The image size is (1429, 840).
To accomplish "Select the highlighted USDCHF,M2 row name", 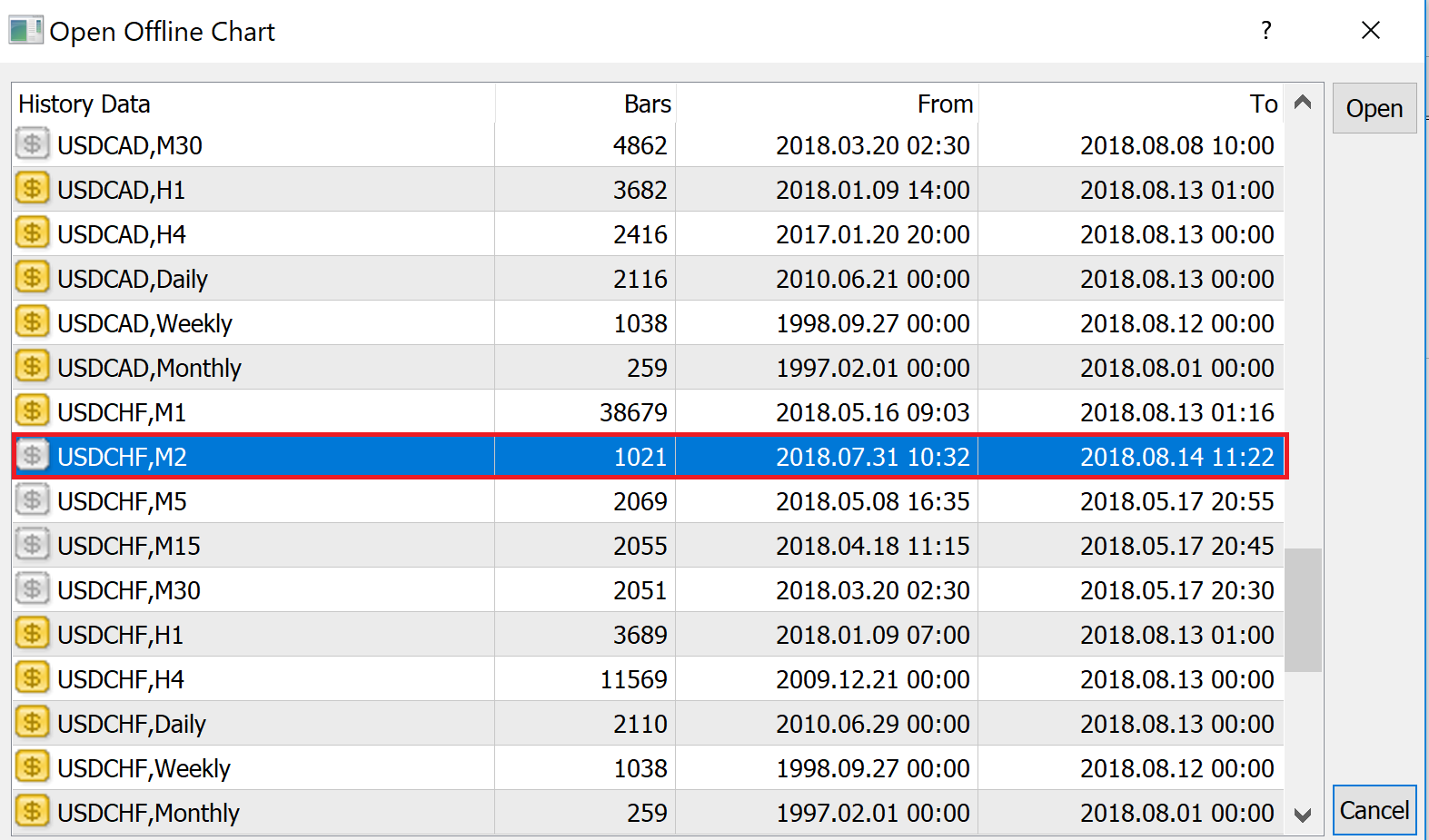I will [x=123, y=457].
